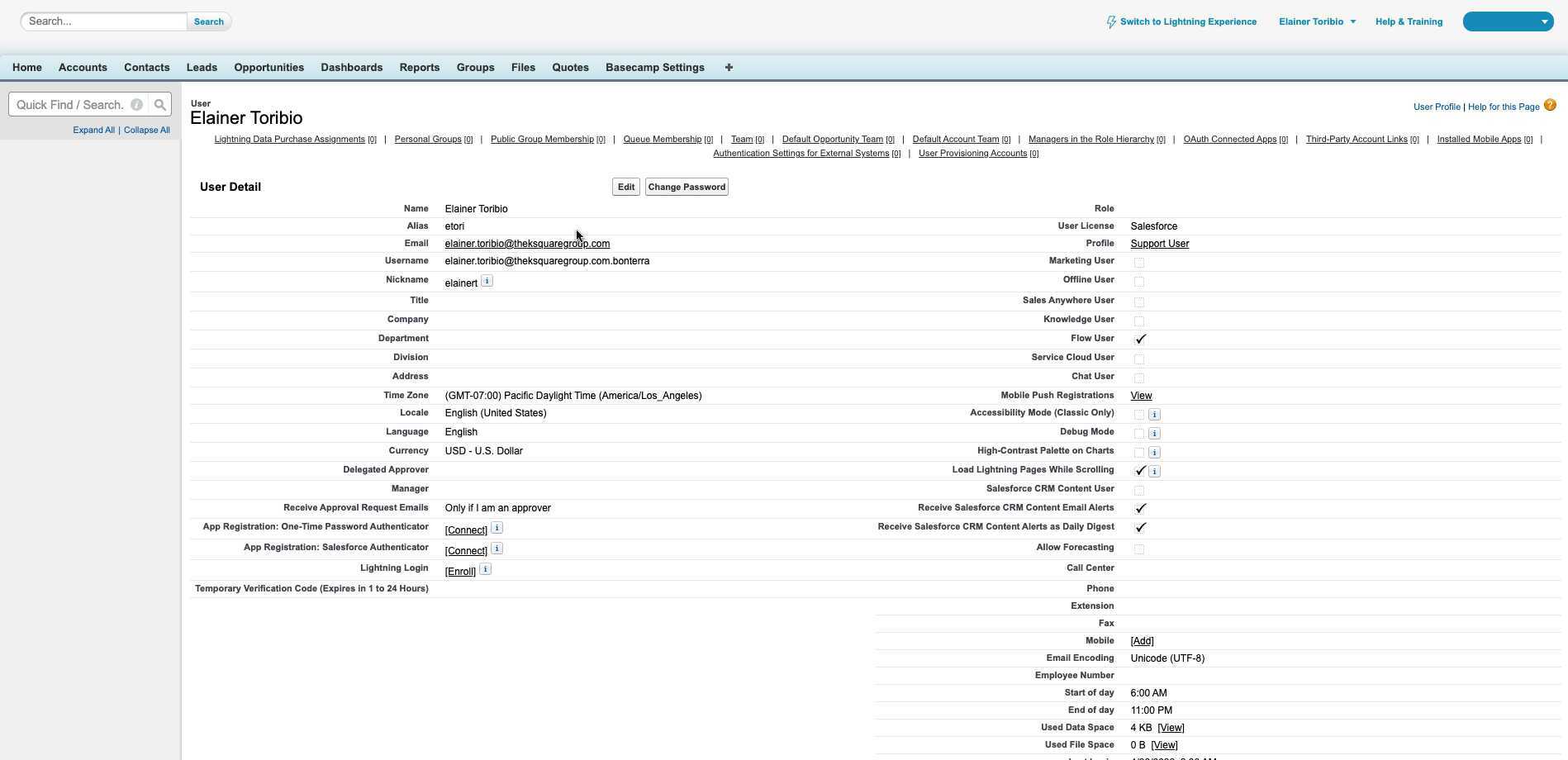1568x760 pixels.
Task: Click the Debug Mode info icon
Action: coord(1155,433)
